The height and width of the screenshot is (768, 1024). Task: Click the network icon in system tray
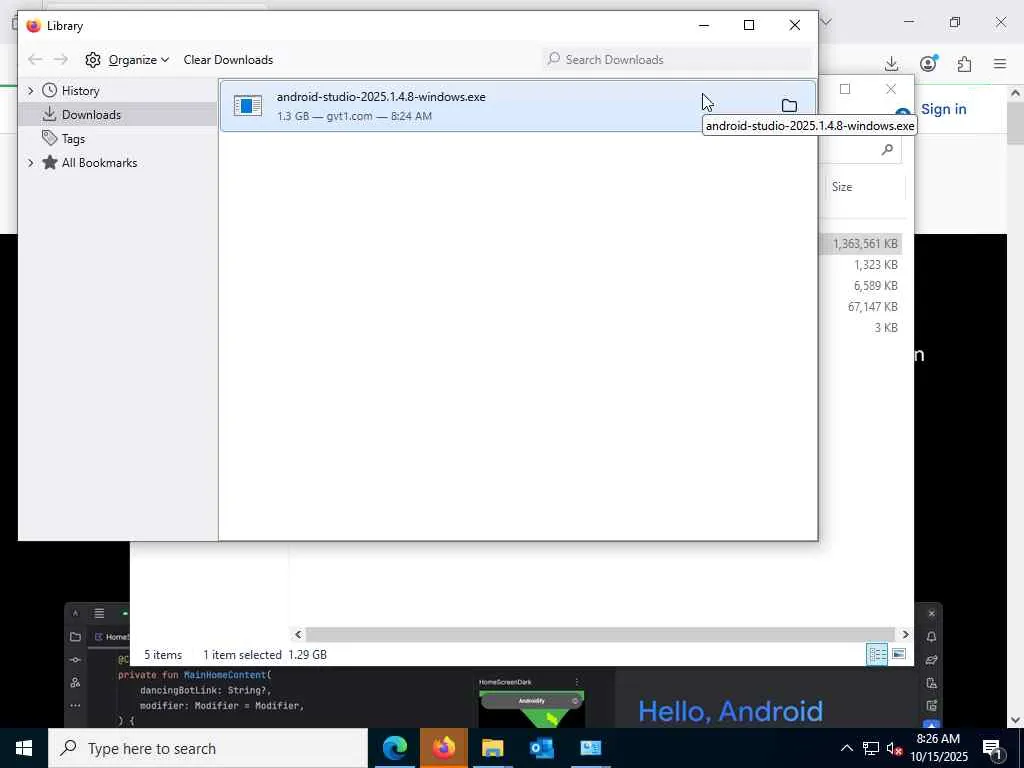(x=870, y=748)
